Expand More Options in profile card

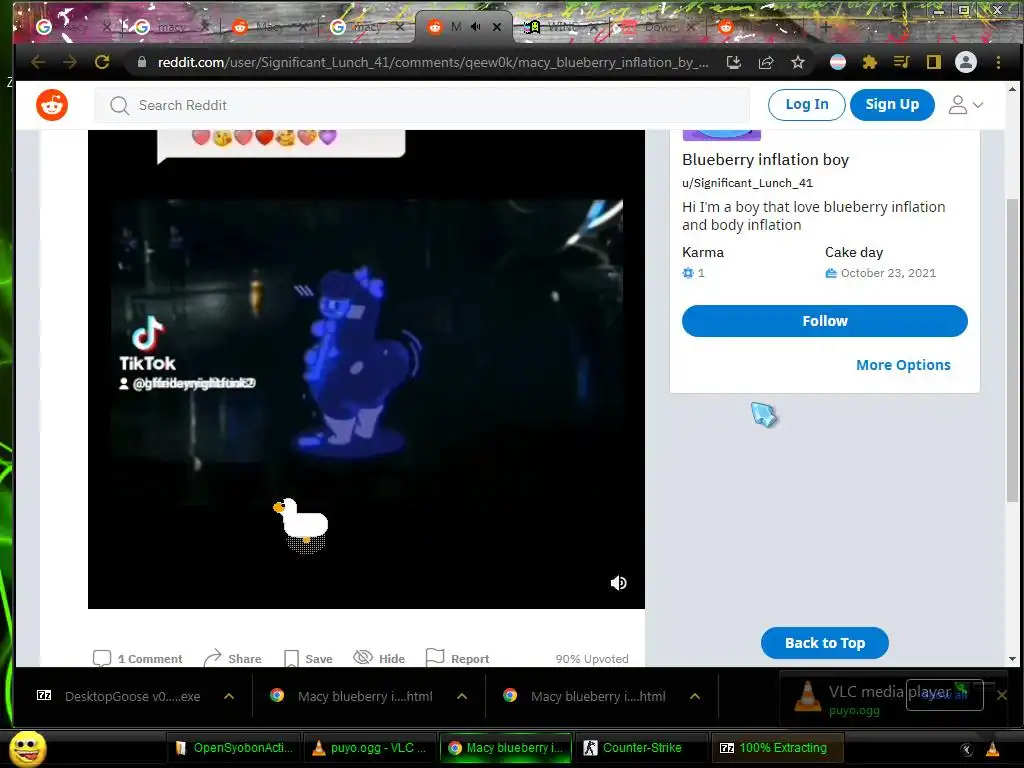tap(903, 365)
